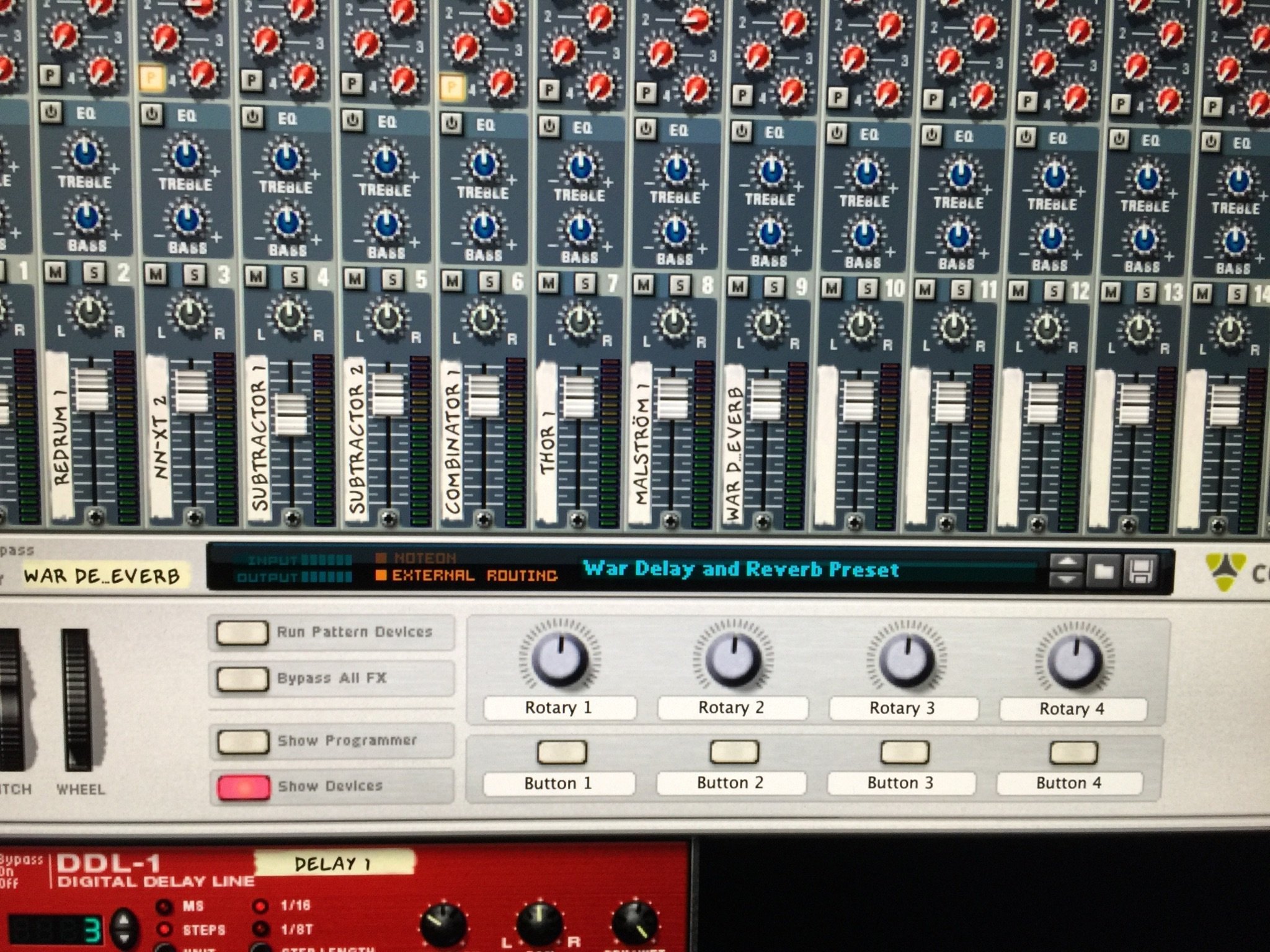The image size is (1270, 952).
Task: Click the External Routing indicator
Action: (467, 576)
